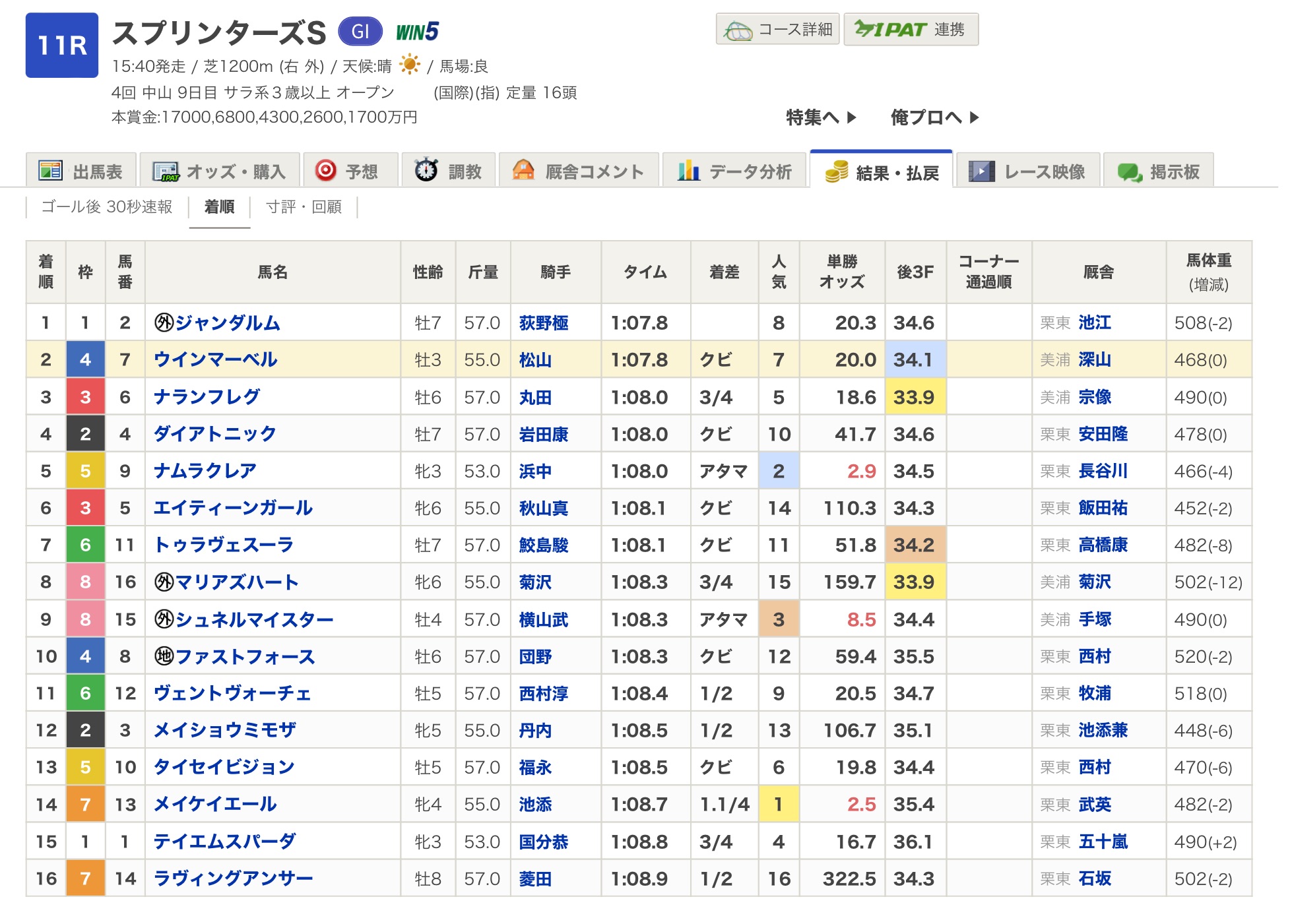
Task: Click ナランフレグ's yellow 33.9 final-3F cell
Action: (x=915, y=397)
